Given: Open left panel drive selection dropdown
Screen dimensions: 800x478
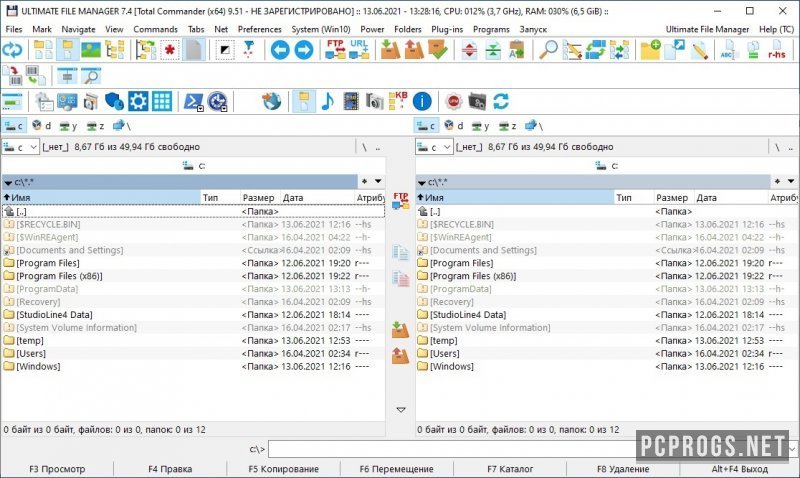Looking at the screenshot, I should [x=20, y=147].
